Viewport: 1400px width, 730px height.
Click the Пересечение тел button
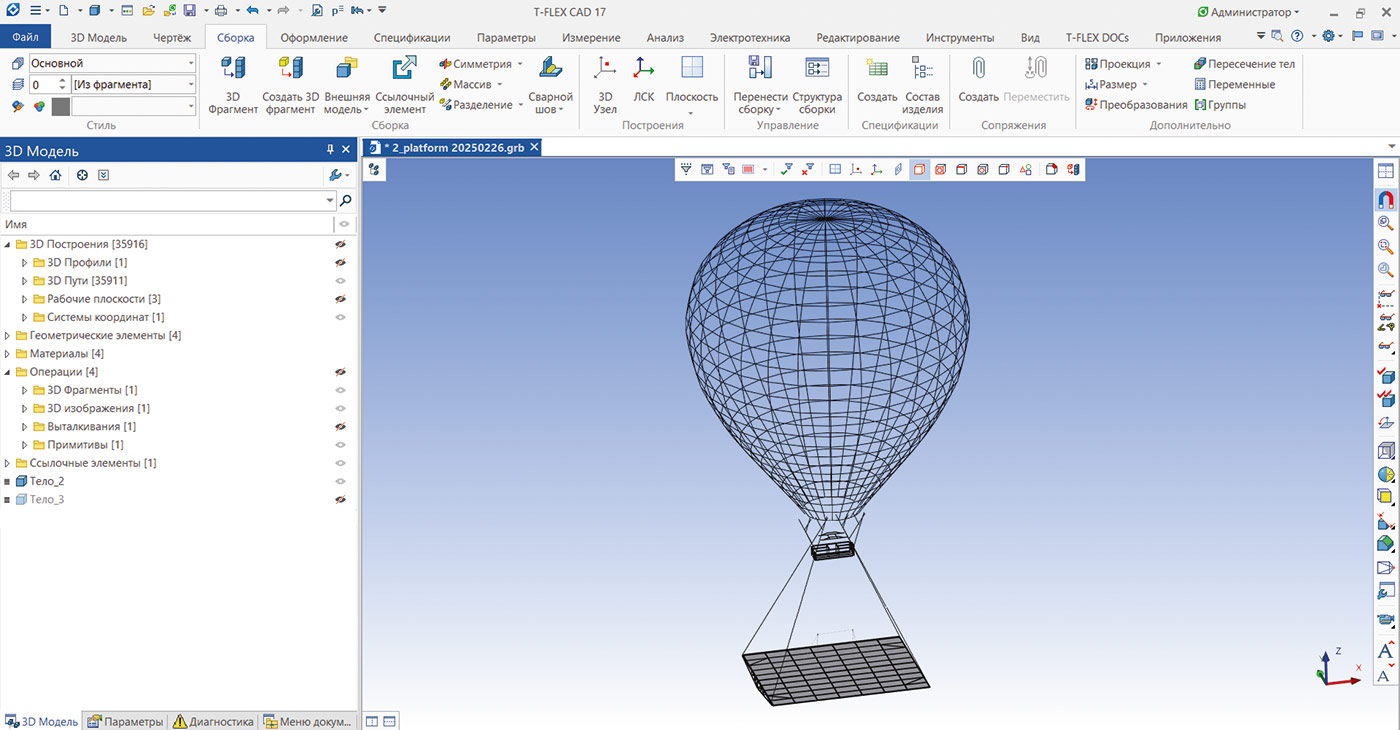1244,64
